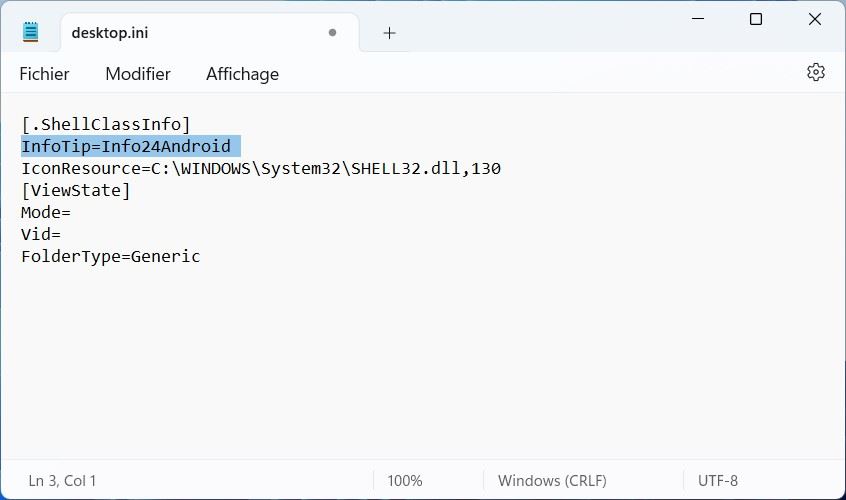
Task: Open the Settings gear icon
Action: point(815,72)
